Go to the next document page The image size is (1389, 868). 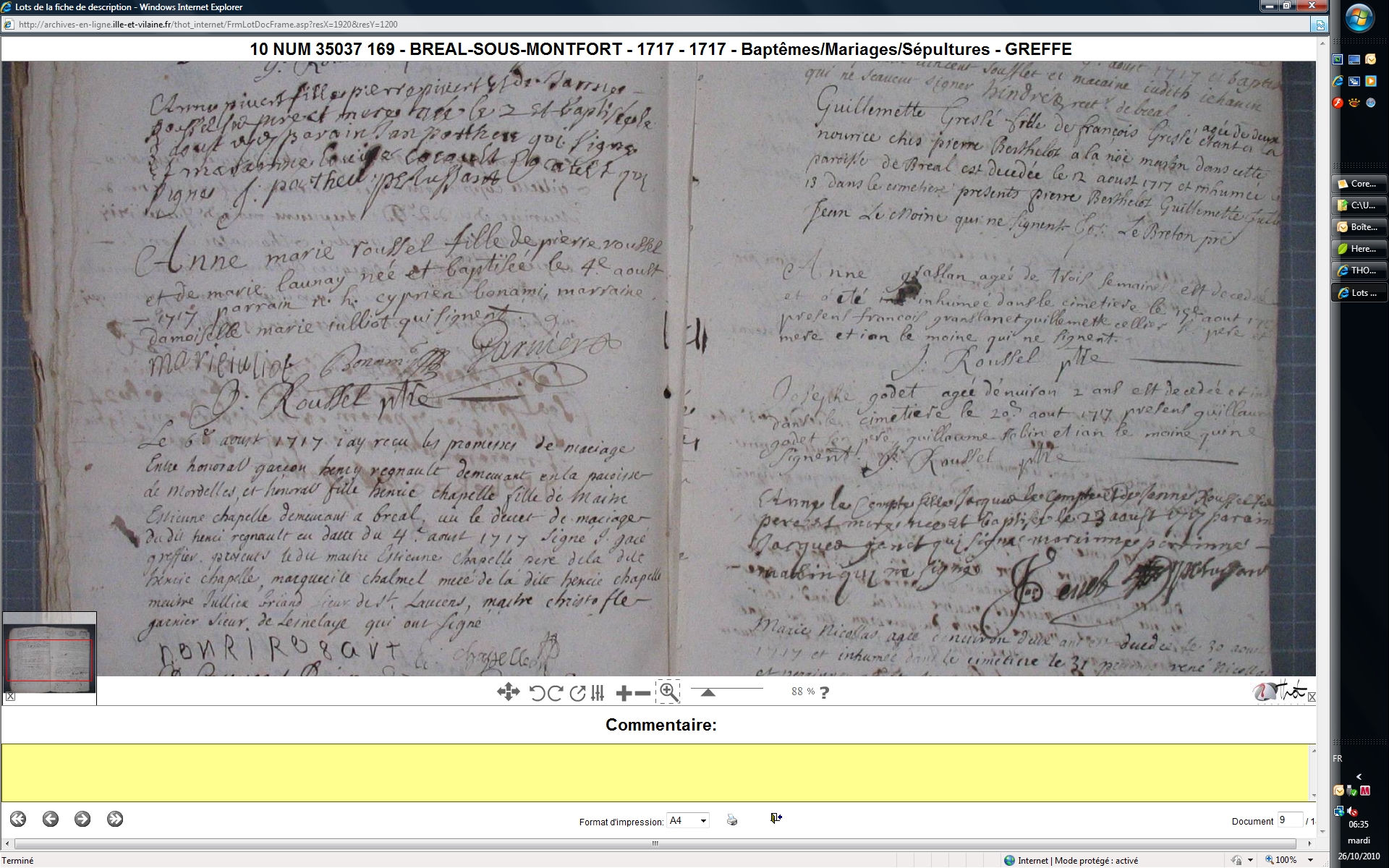(82, 819)
